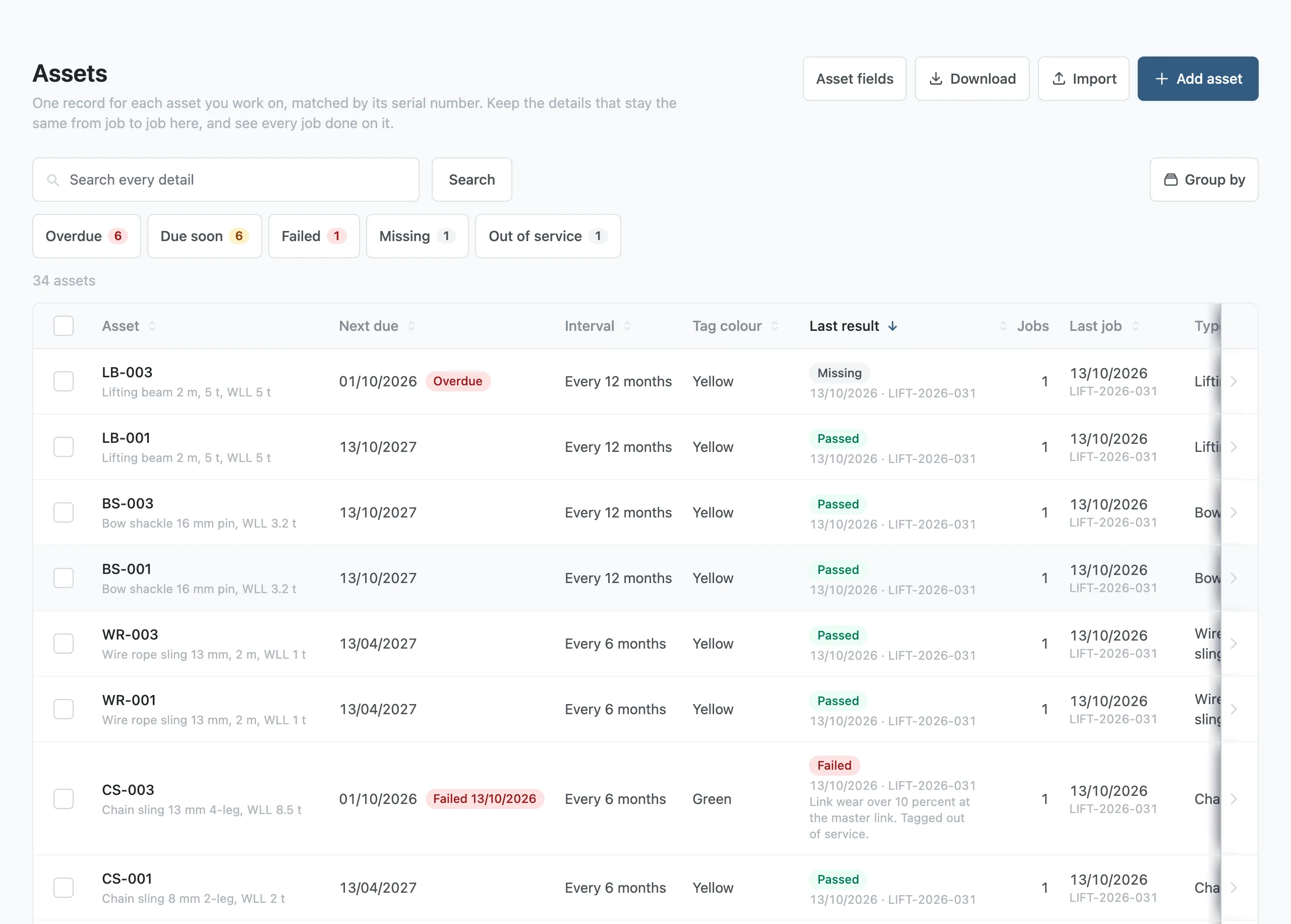The height and width of the screenshot is (924, 1291).
Task: Select the WR-001 row checkbox
Action: (64, 709)
